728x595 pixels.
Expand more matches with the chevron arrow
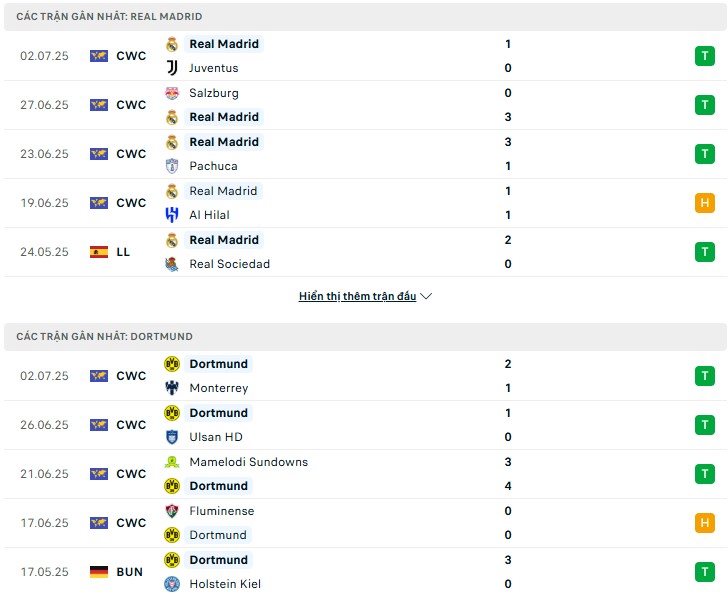(x=426, y=296)
